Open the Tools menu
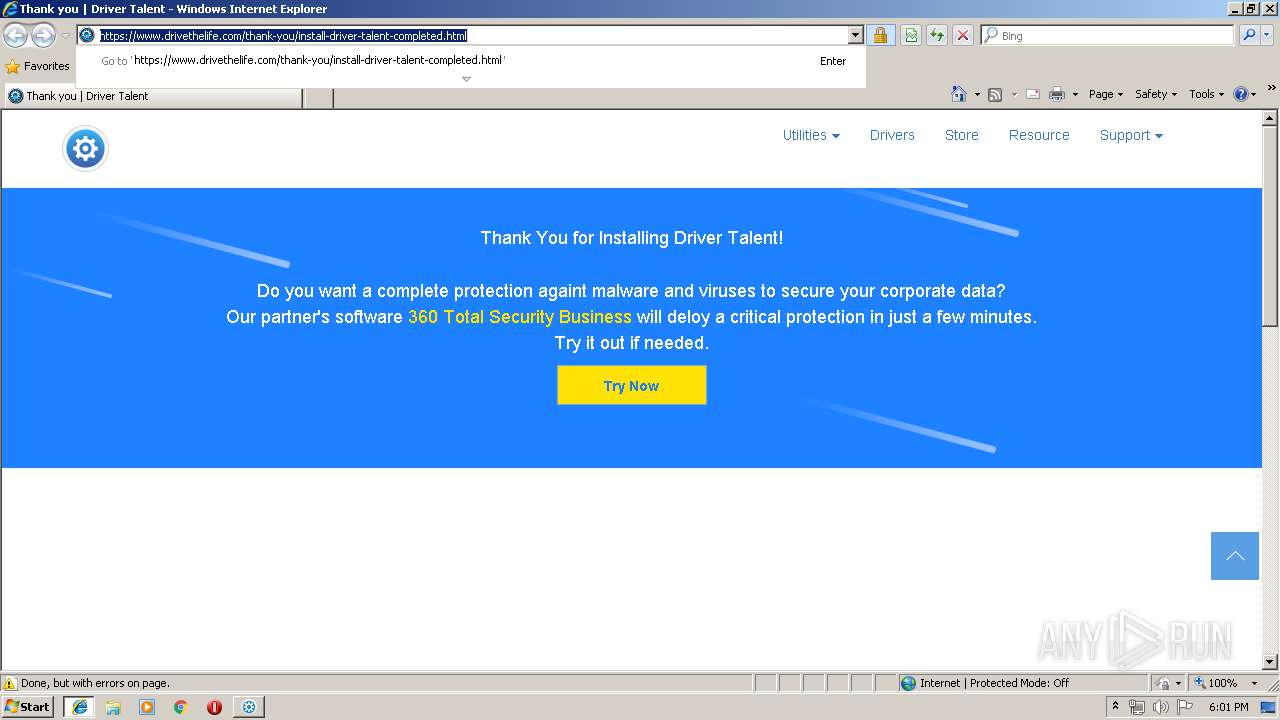Image resolution: width=1280 pixels, height=720 pixels. pos(1206,94)
